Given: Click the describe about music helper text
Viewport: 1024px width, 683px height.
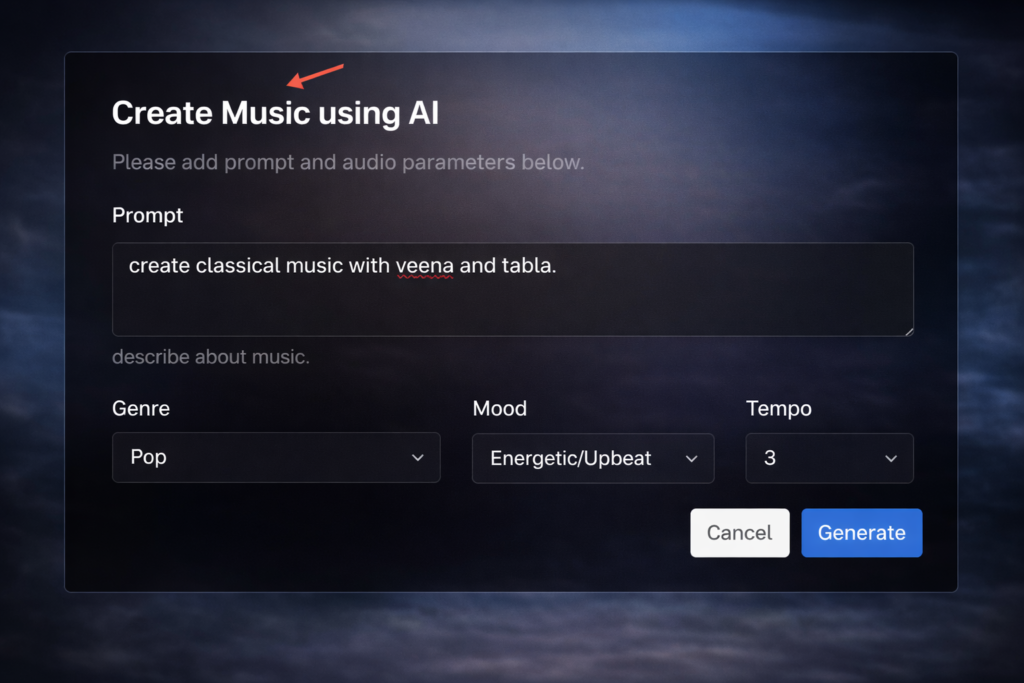Looking at the screenshot, I should tap(210, 356).
